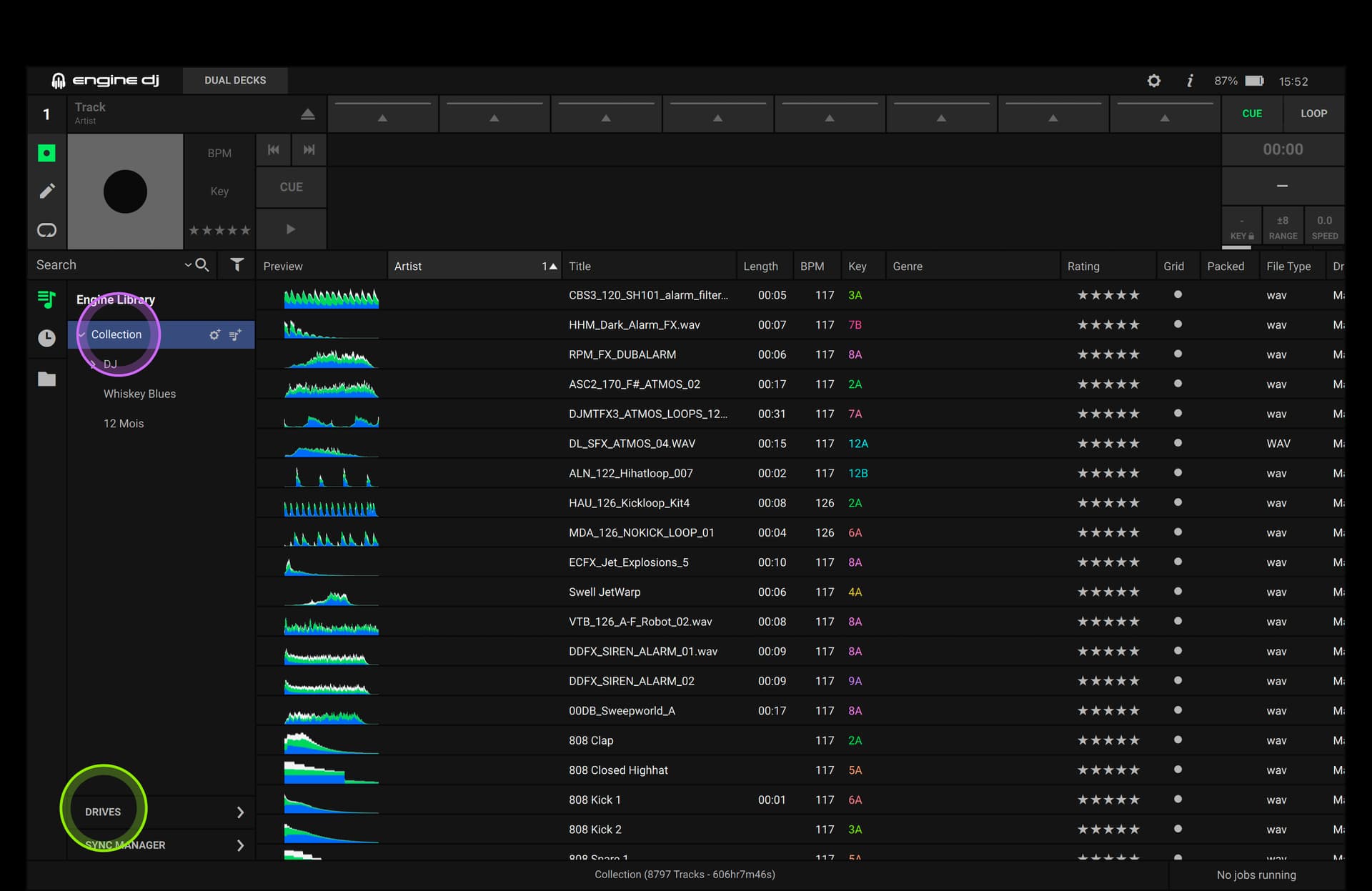Screen dimensions: 1372x891
Task: Set star rating for DL_SFX_ATMOS_04.WAV
Action: coord(1108,443)
